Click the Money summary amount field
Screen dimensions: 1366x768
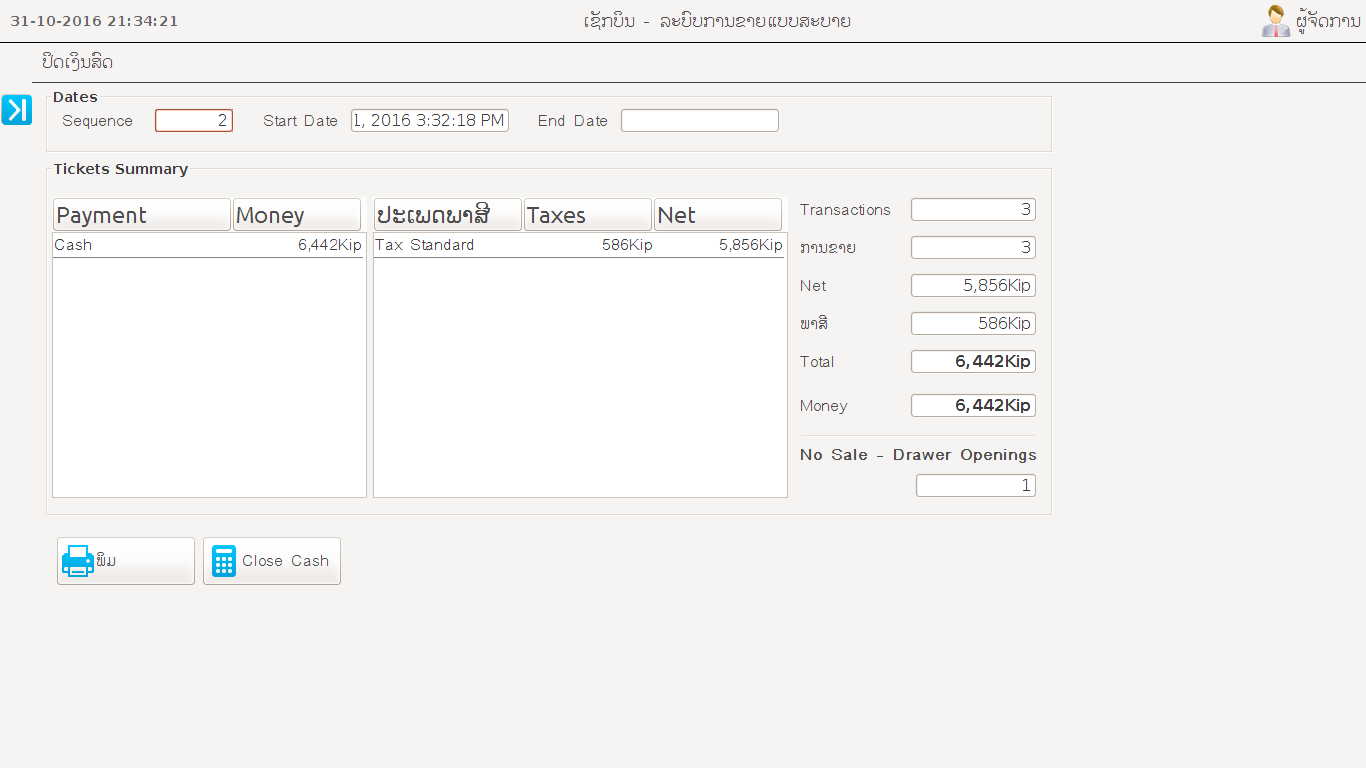(x=972, y=406)
